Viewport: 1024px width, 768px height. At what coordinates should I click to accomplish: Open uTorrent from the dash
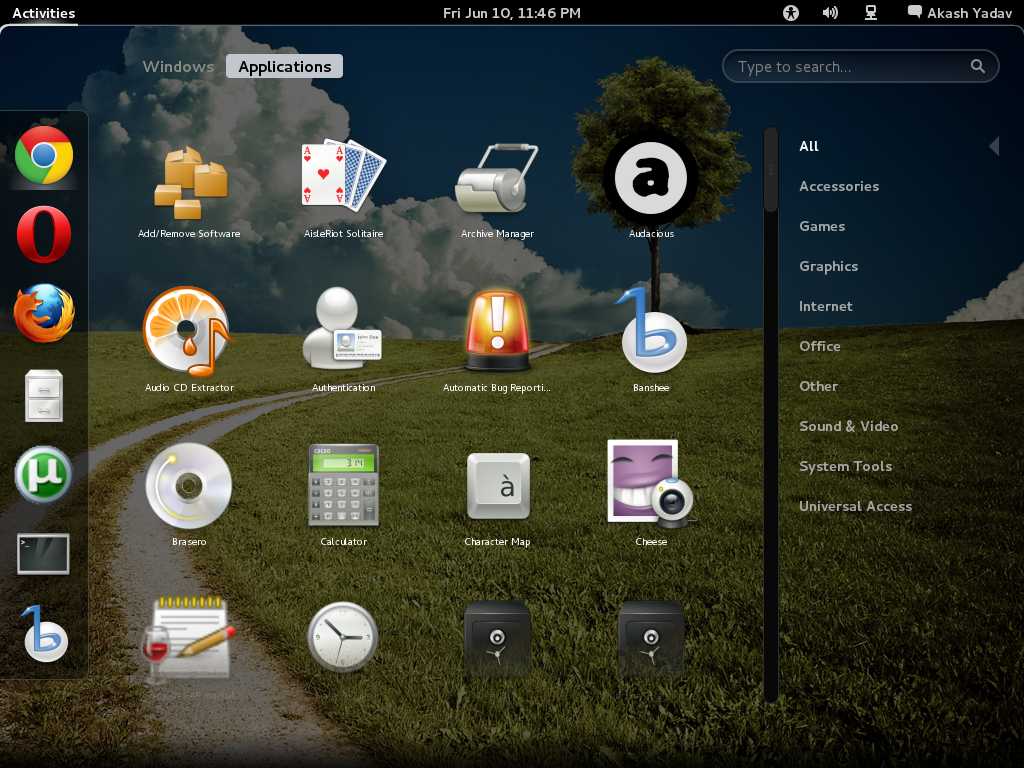[x=44, y=474]
